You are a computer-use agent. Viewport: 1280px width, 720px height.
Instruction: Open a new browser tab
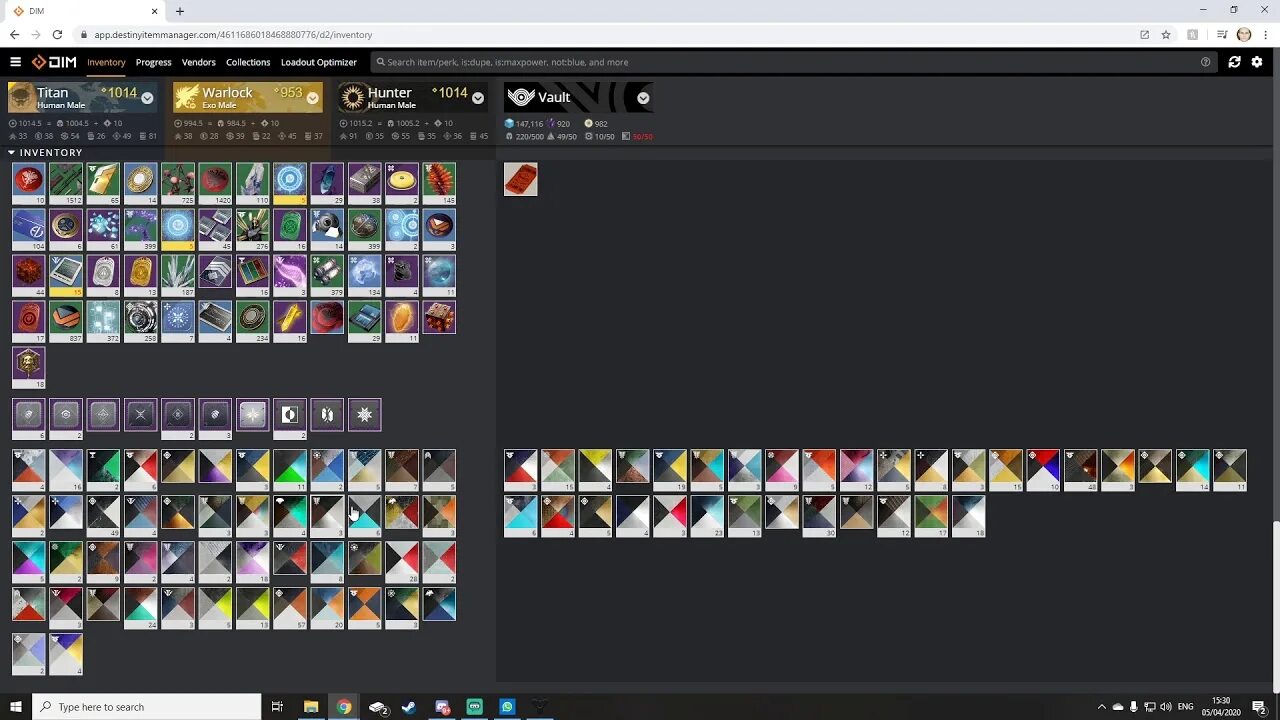[x=180, y=11]
